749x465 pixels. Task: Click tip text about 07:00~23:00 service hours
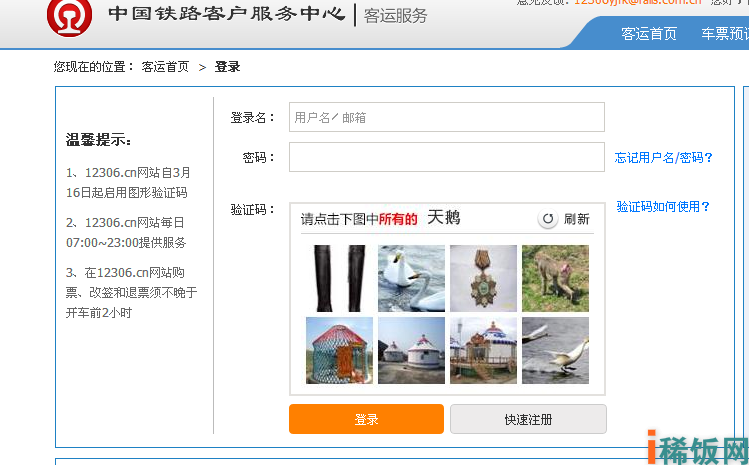click(x=126, y=233)
